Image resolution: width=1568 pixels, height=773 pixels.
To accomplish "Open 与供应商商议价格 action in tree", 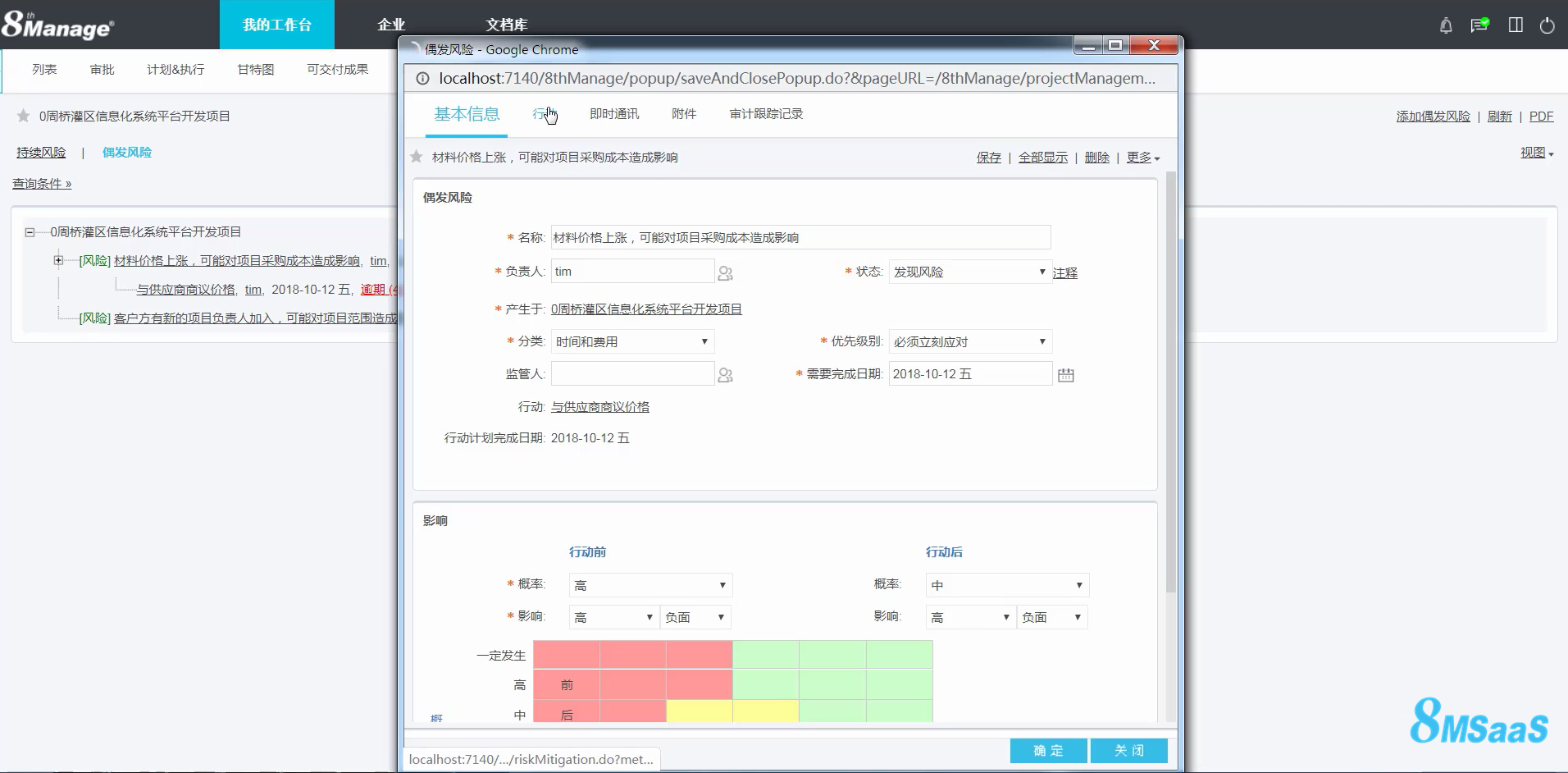I will [185, 290].
